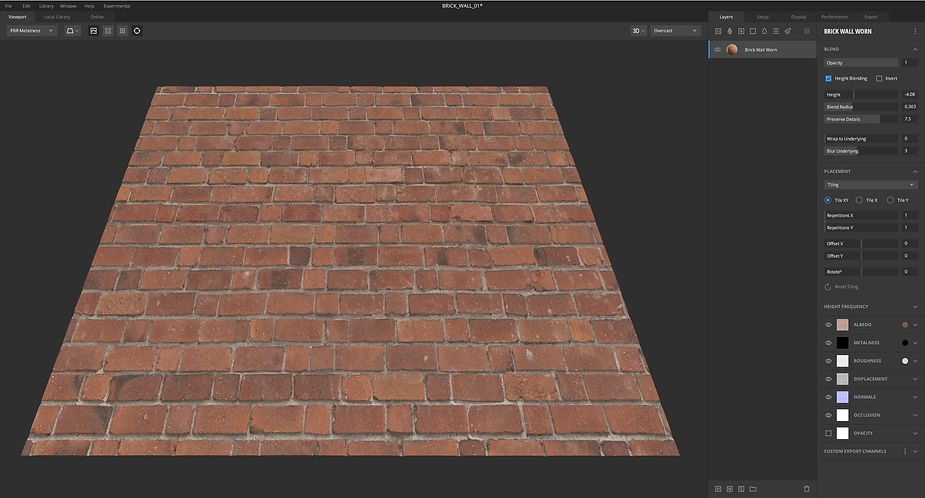Click the Height value field
This screenshot has width=925, height=498.
pyautogui.click(x=910, y=94)
